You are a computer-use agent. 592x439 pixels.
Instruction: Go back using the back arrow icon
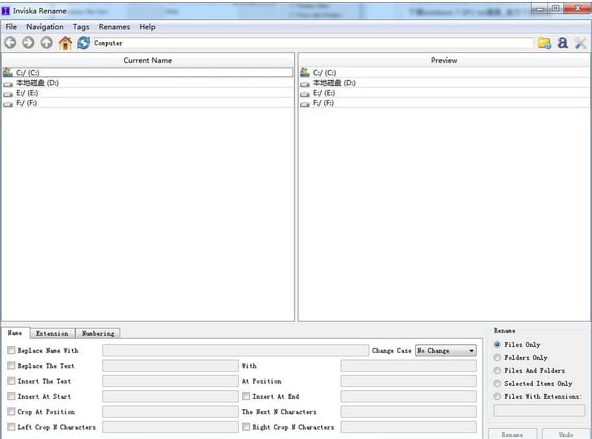10,43
